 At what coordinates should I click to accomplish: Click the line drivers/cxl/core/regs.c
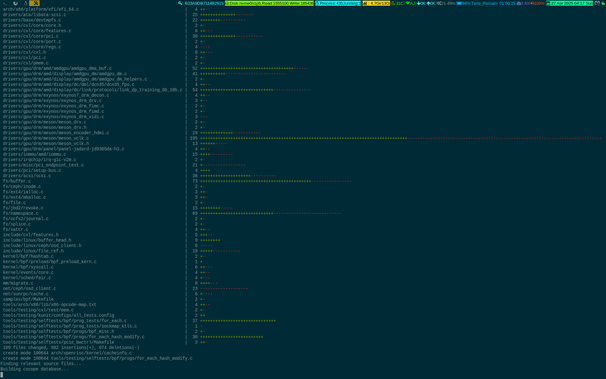click(32, 47)
